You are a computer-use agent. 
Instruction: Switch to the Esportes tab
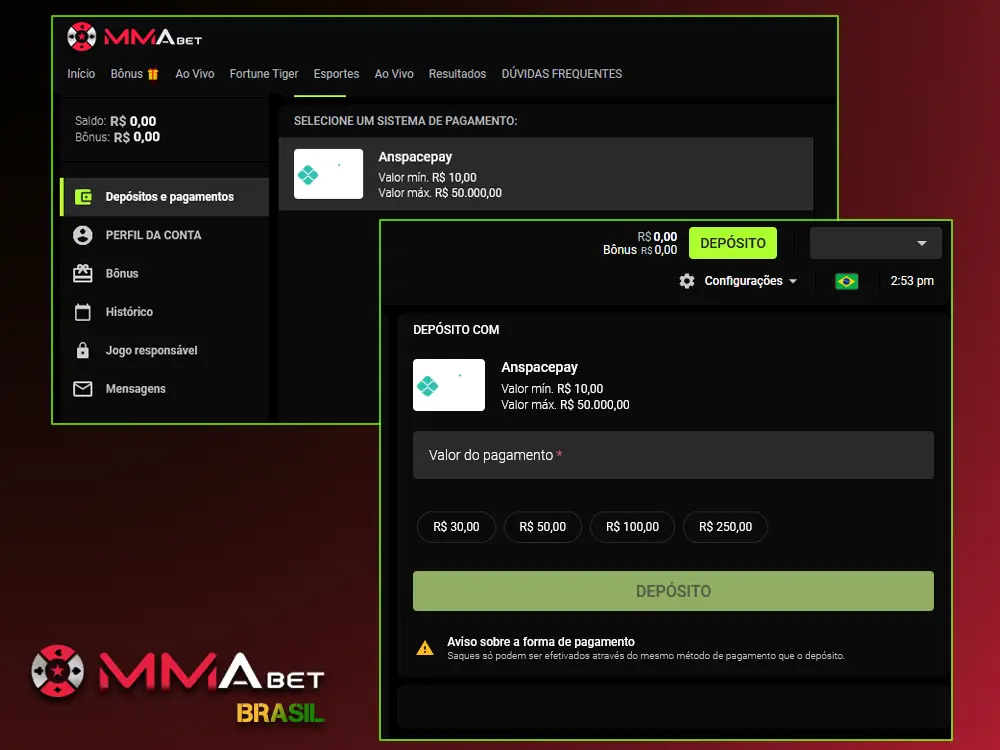tap(335, 73)
